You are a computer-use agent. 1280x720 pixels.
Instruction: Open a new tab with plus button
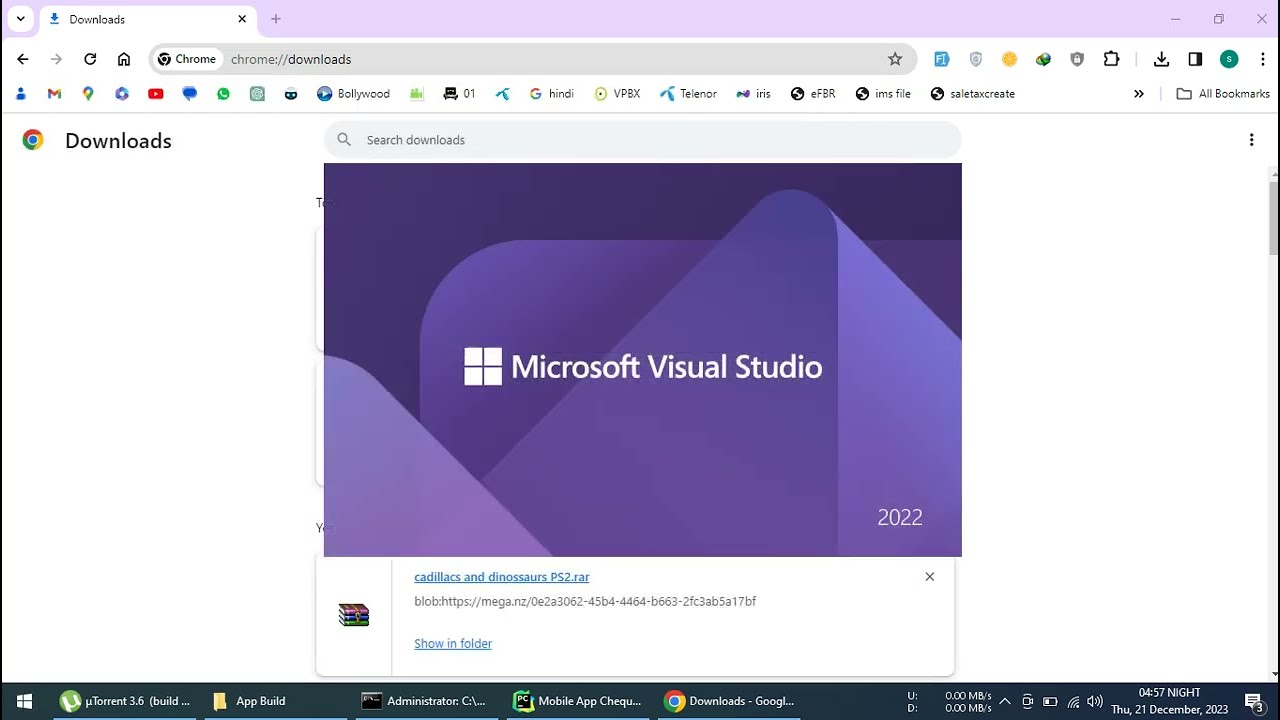click(x=276, y=19)
